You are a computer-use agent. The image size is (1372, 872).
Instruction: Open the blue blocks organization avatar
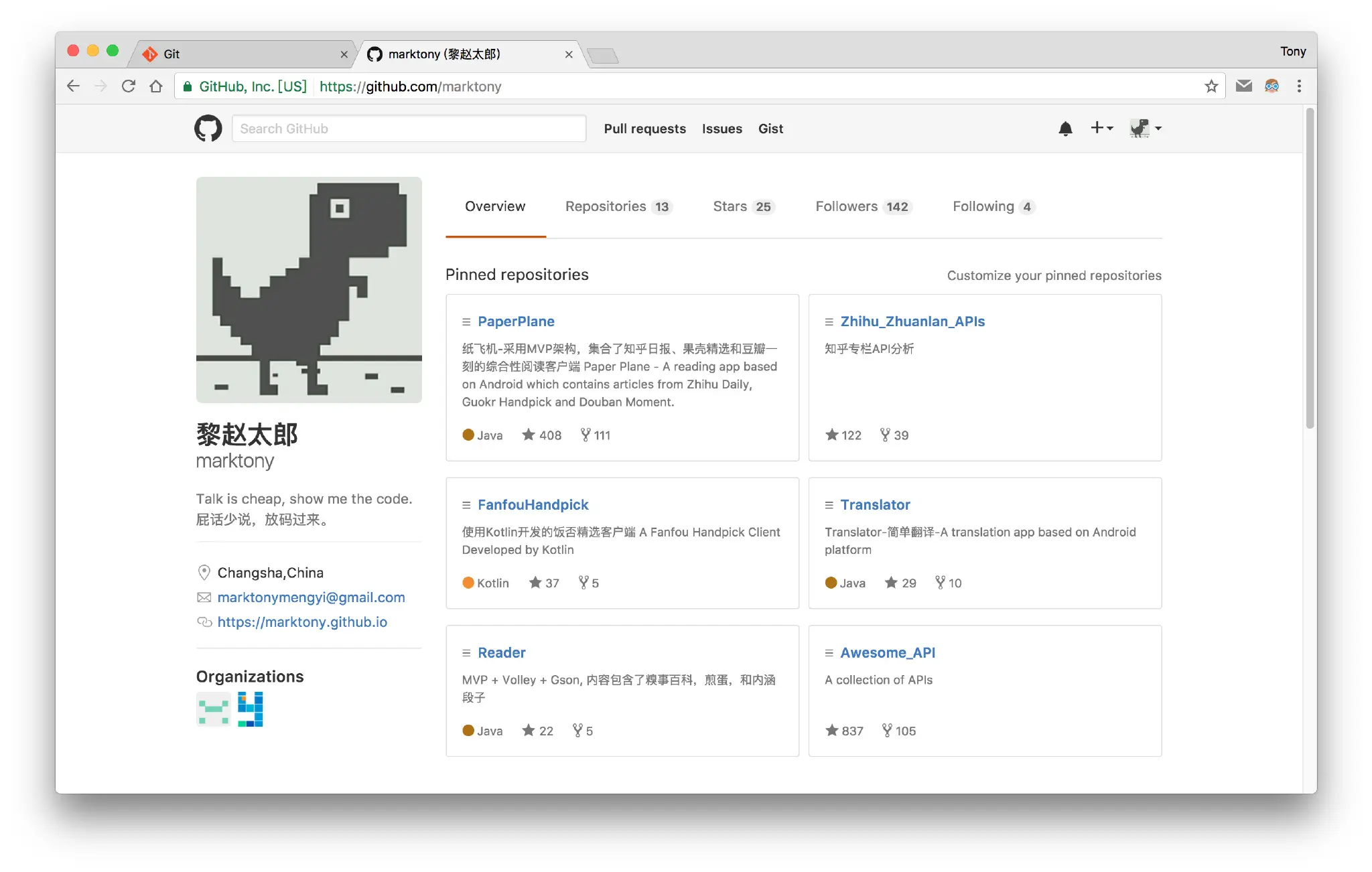pos(251,709)
